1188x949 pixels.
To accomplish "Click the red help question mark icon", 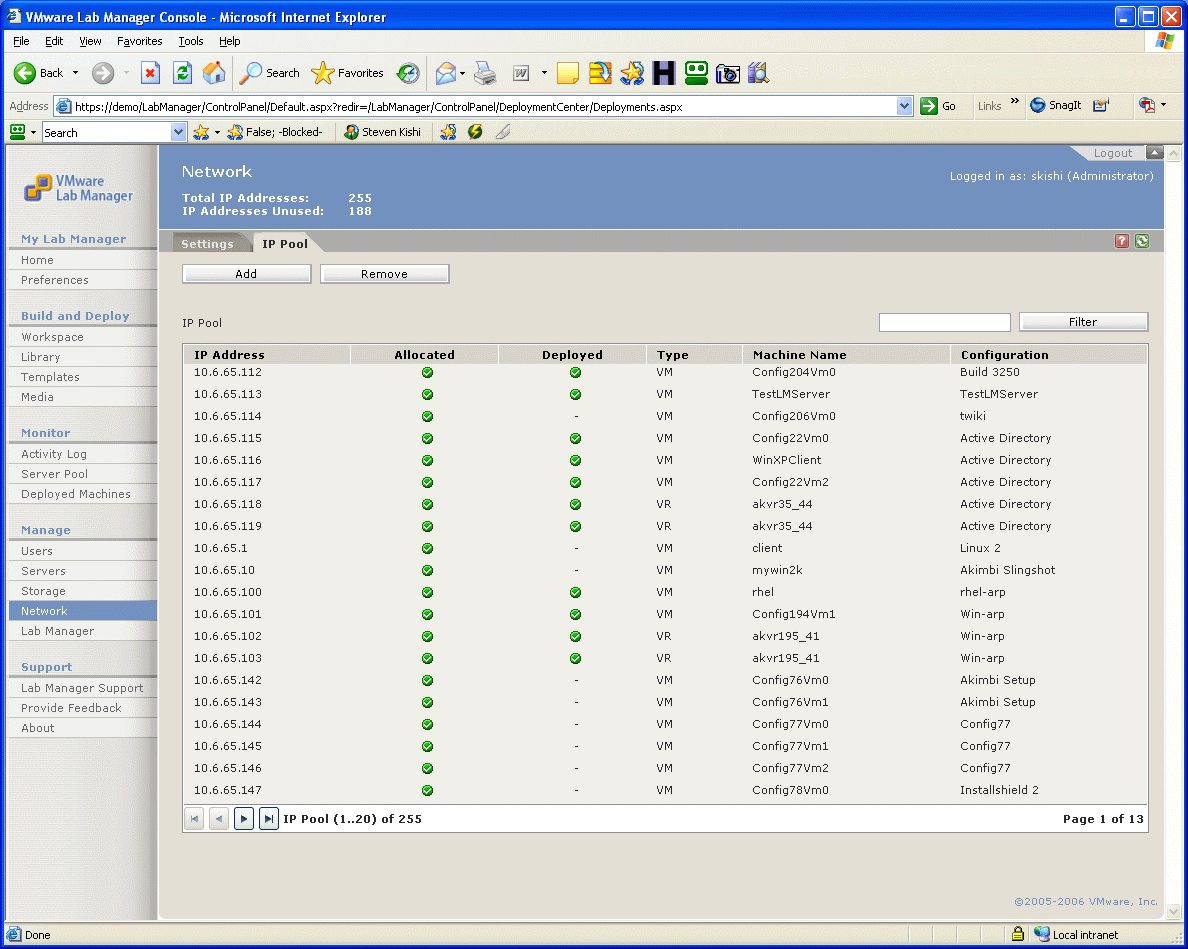I will (x=1122, y=241).
